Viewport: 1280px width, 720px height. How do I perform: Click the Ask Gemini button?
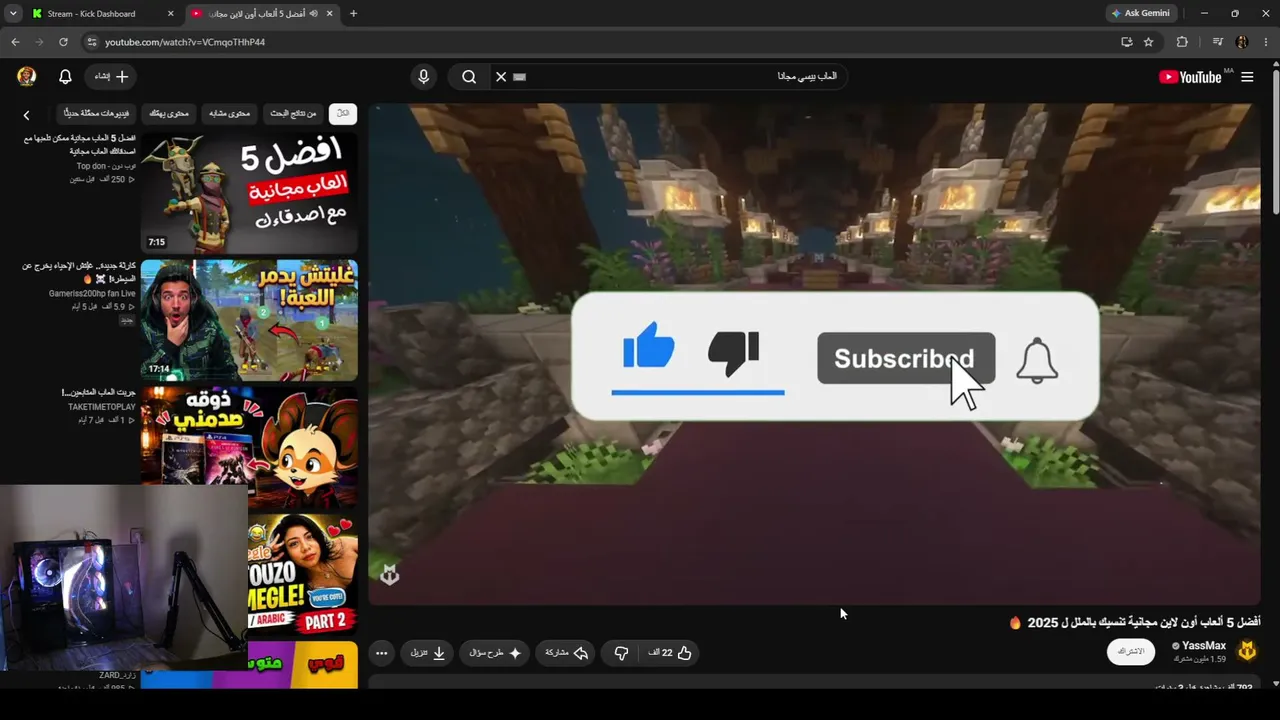pyautogui.click(x=1140, y=14)
